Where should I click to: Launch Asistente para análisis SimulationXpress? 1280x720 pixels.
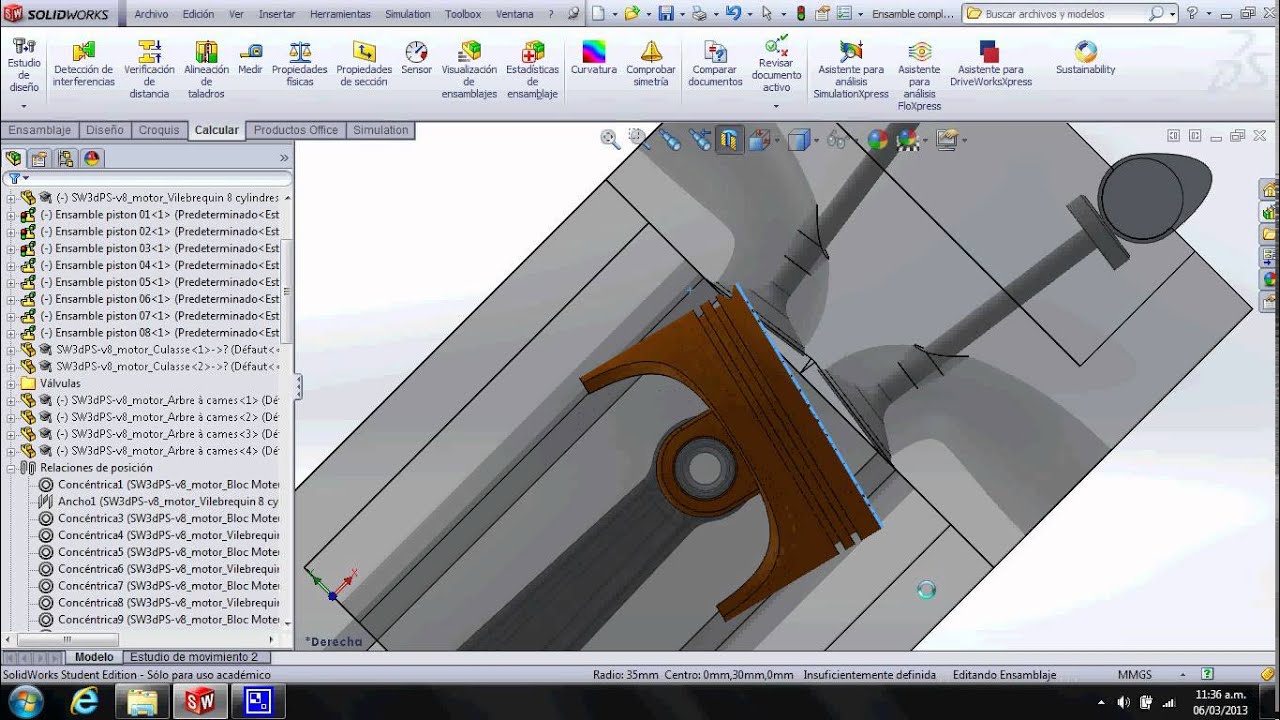tap(851, 70)
